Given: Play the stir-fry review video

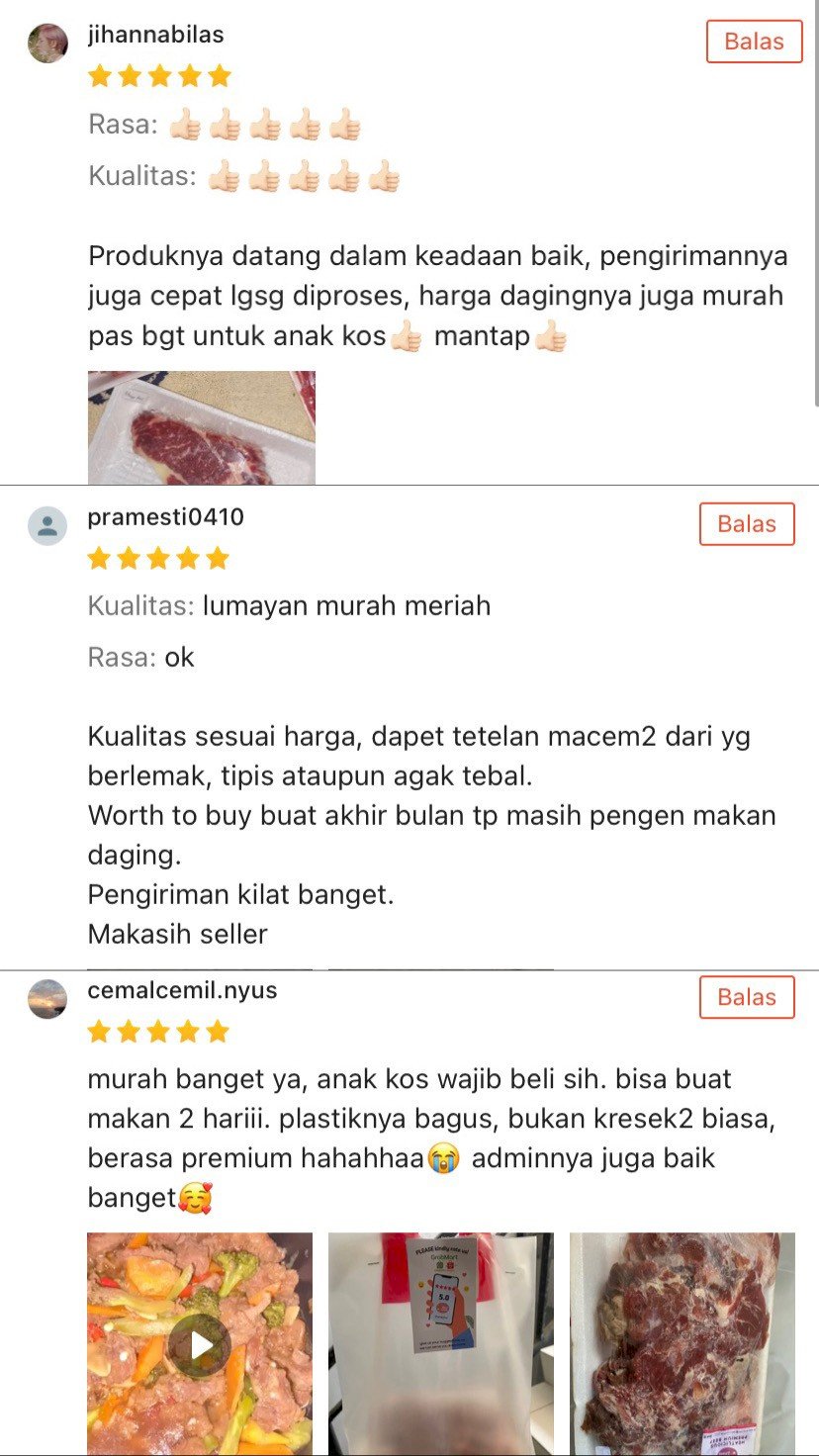Looking at the screenshot, I should point(200,1344).
